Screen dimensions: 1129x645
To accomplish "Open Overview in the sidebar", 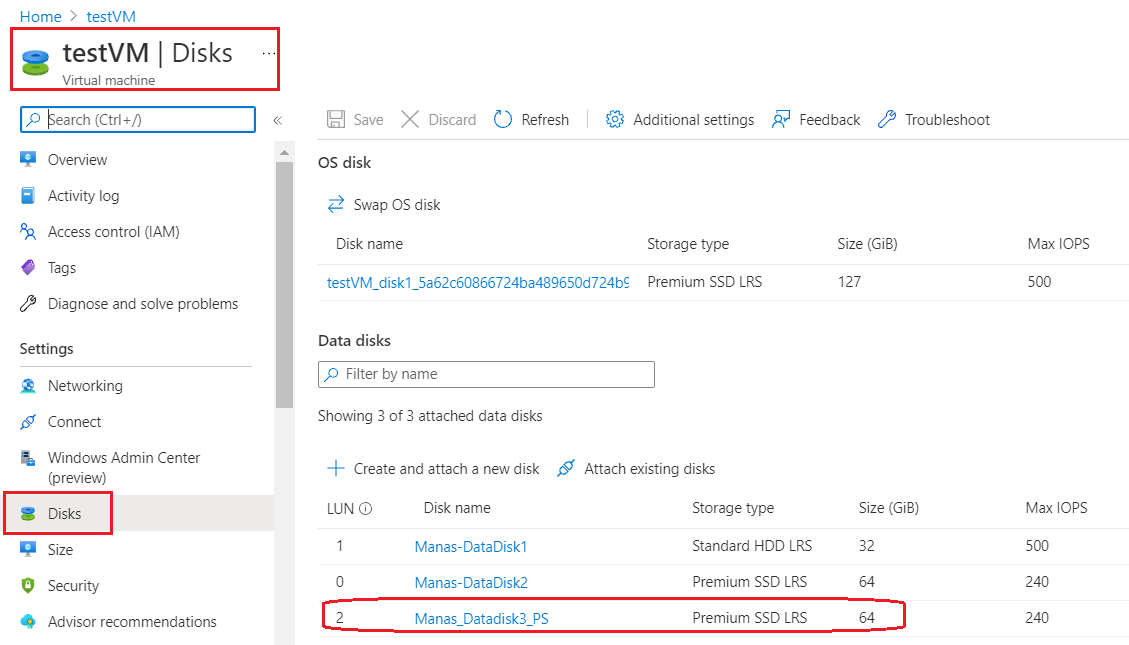I will [x=77, y=160].
